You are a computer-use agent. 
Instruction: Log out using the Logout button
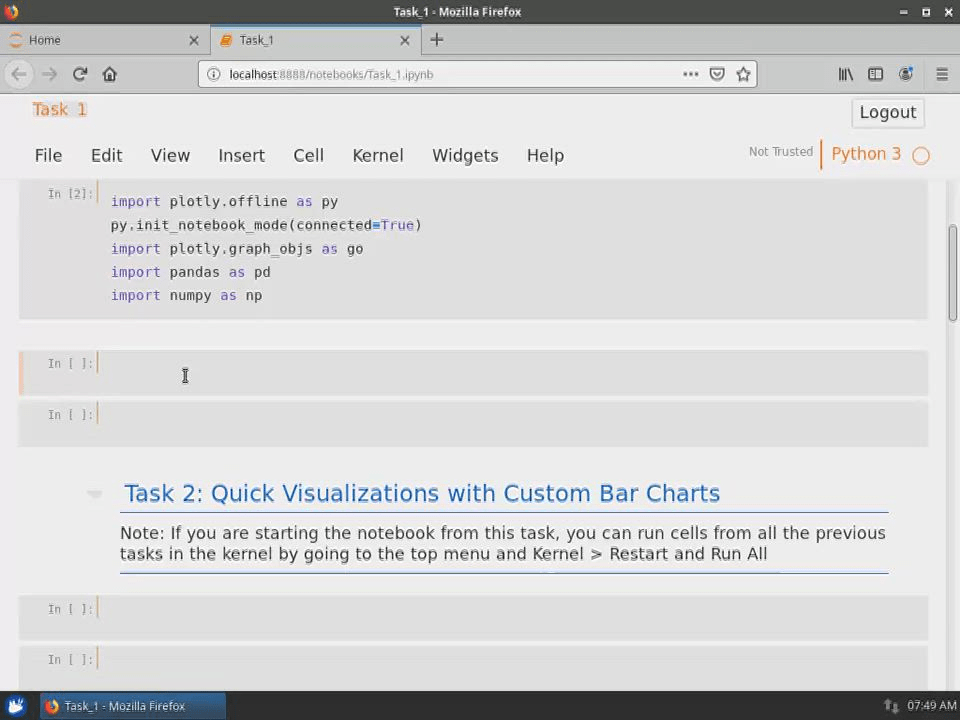[x=888, y=113]
